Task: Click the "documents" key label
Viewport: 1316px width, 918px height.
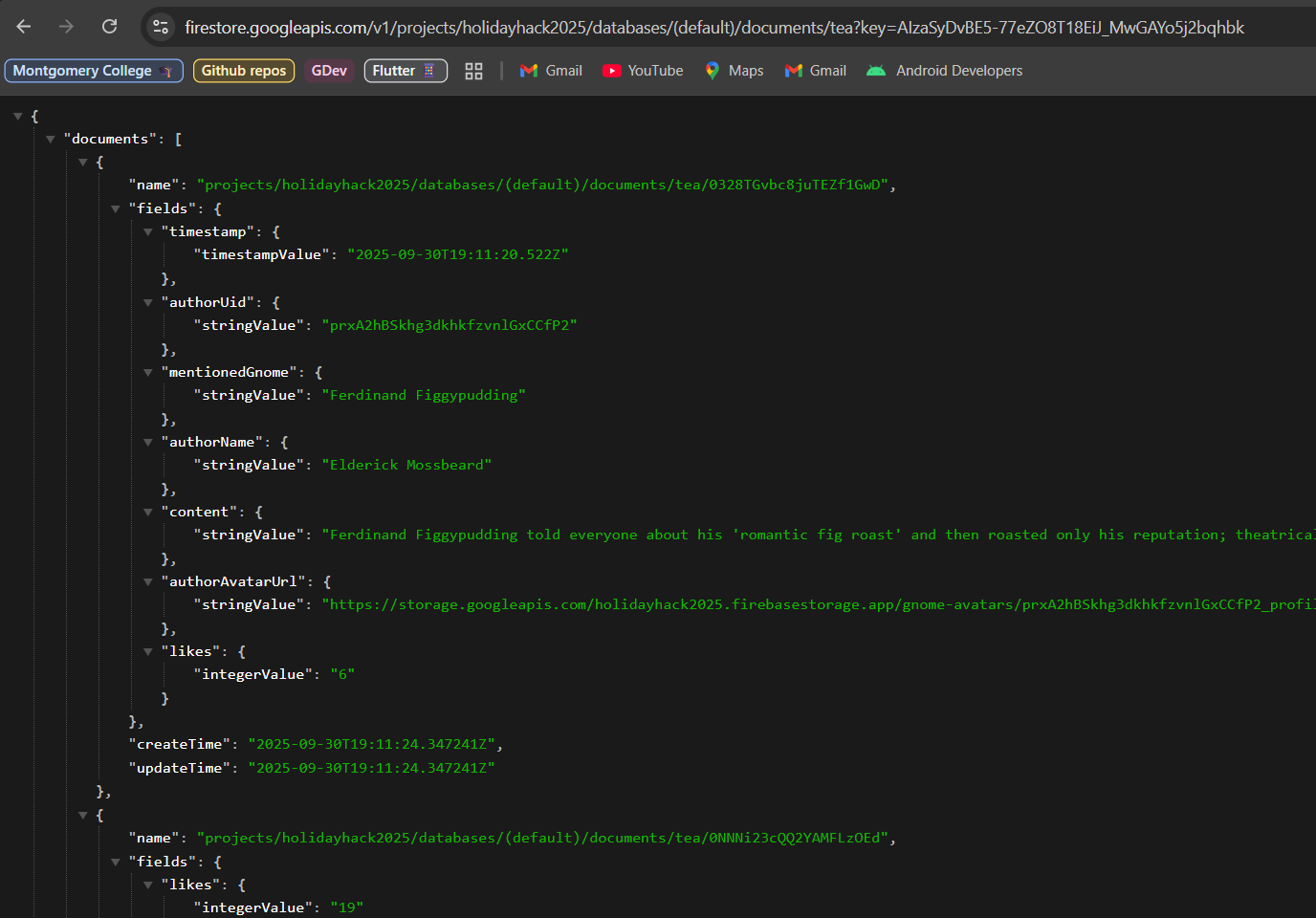Action: coord(110,139)
